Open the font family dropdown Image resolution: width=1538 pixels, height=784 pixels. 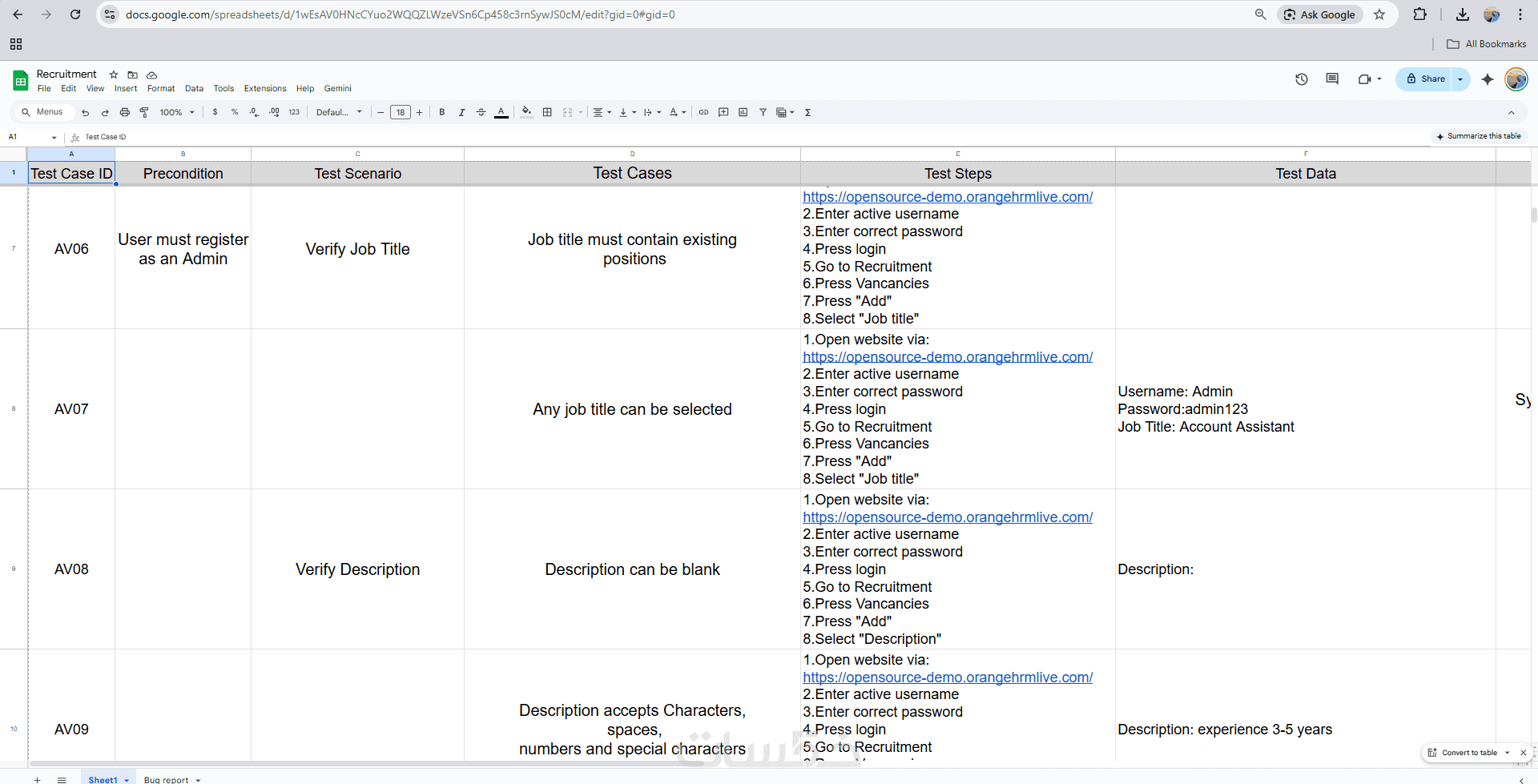tap(339, 112)
